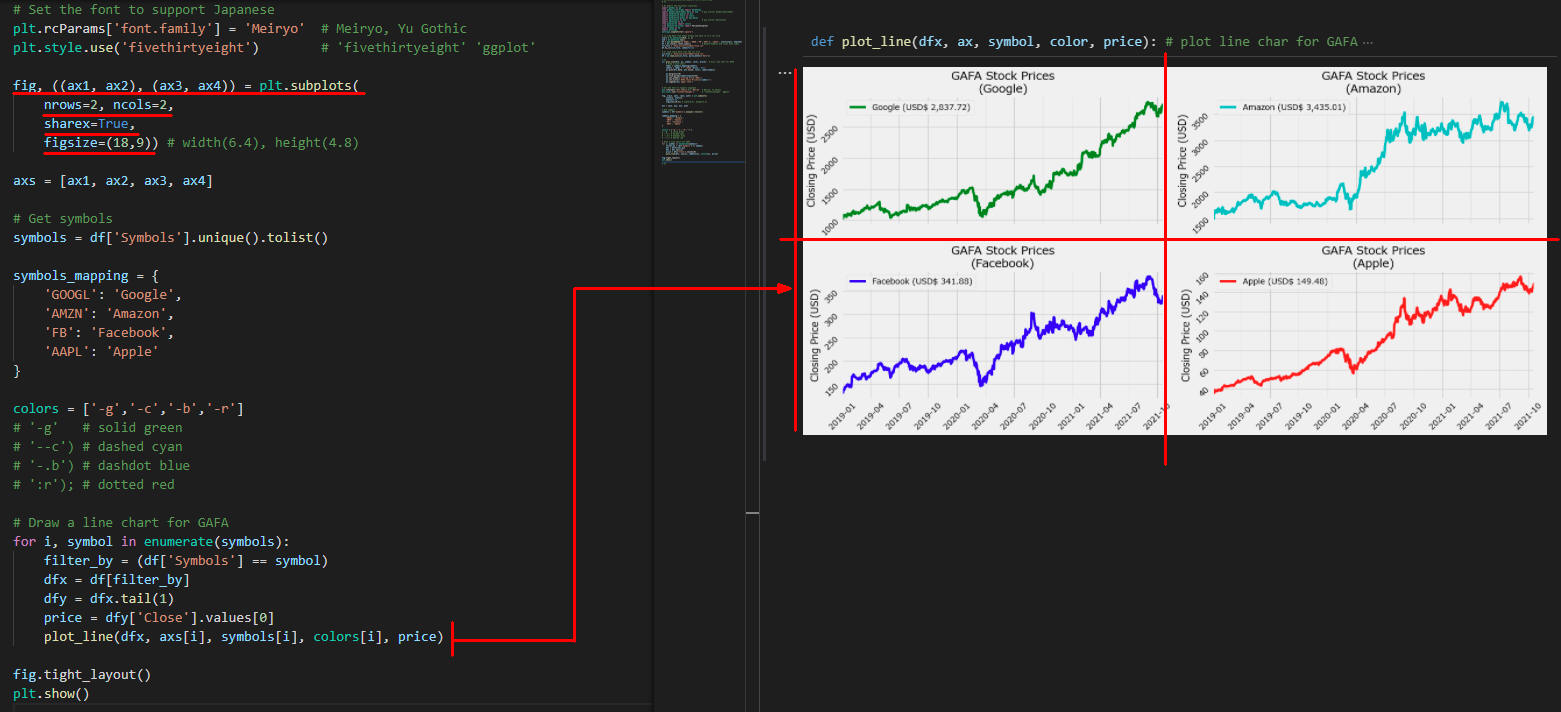Click the 'GOOGL': 'Google' mapping entry
This screenshot has width=1561, height=712.
113,294
